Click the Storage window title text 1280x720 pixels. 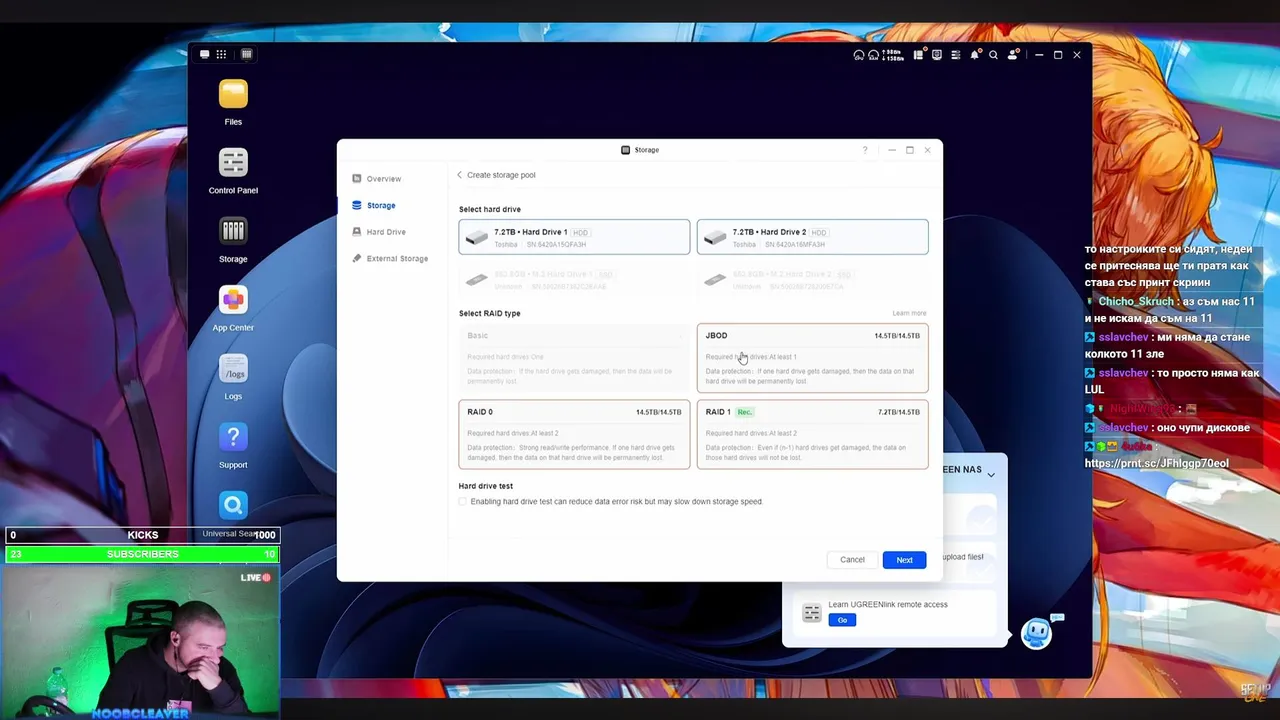(x=647, y=150)
